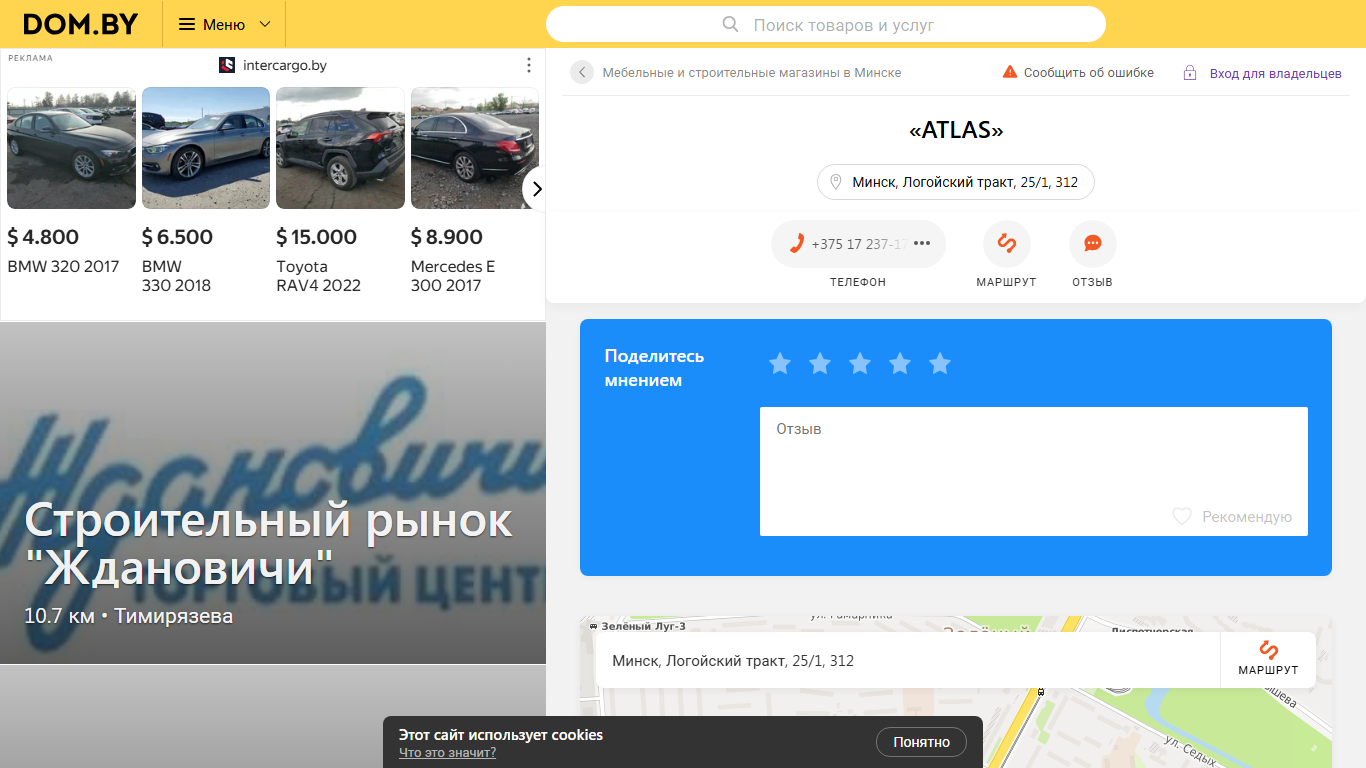
Task: Click the Отзыв speech bubble icon
Action: point(1093,244)
